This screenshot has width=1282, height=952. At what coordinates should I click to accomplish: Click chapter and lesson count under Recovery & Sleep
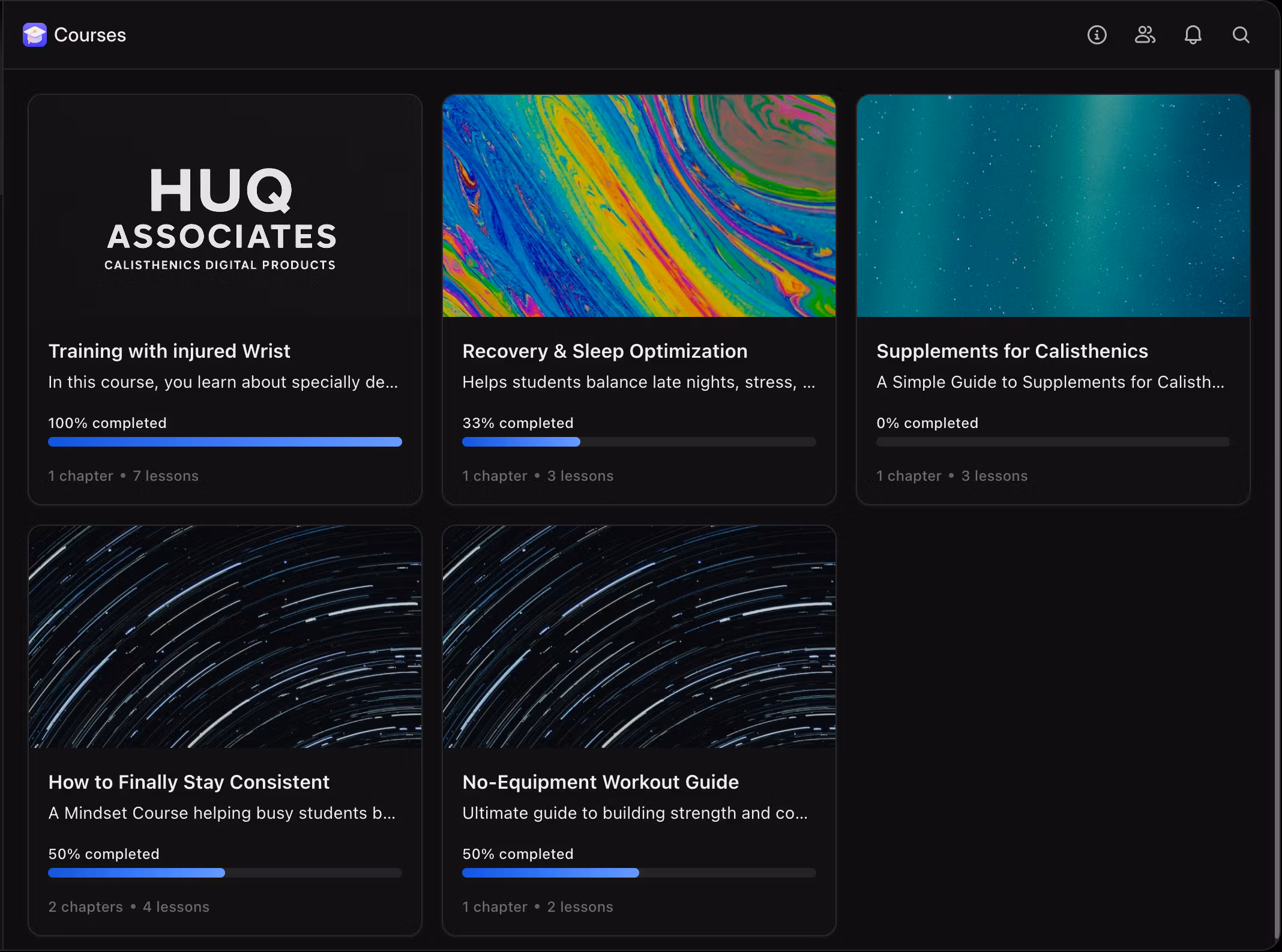point(538,476)
